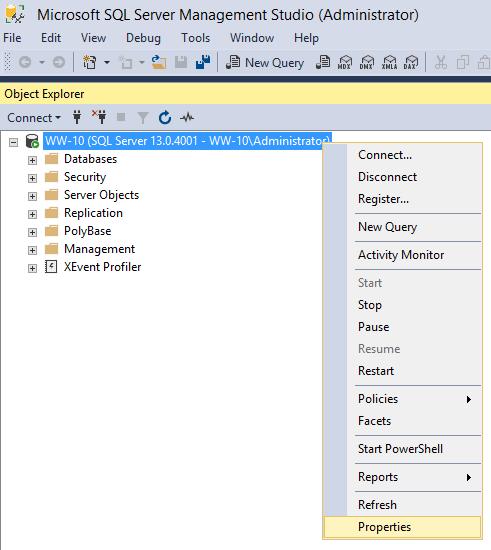Select the PolyBase tree item
The height and width of the screenshot is (550, 491).
coord(87,231)
